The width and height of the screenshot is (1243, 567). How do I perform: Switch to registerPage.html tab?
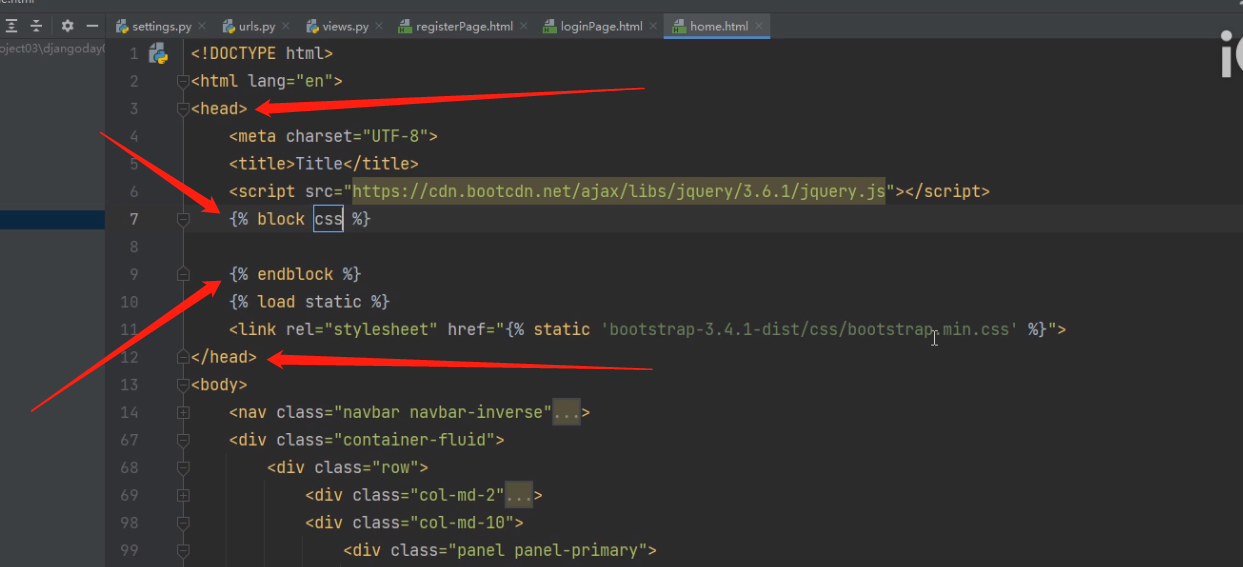click(462, 27)
